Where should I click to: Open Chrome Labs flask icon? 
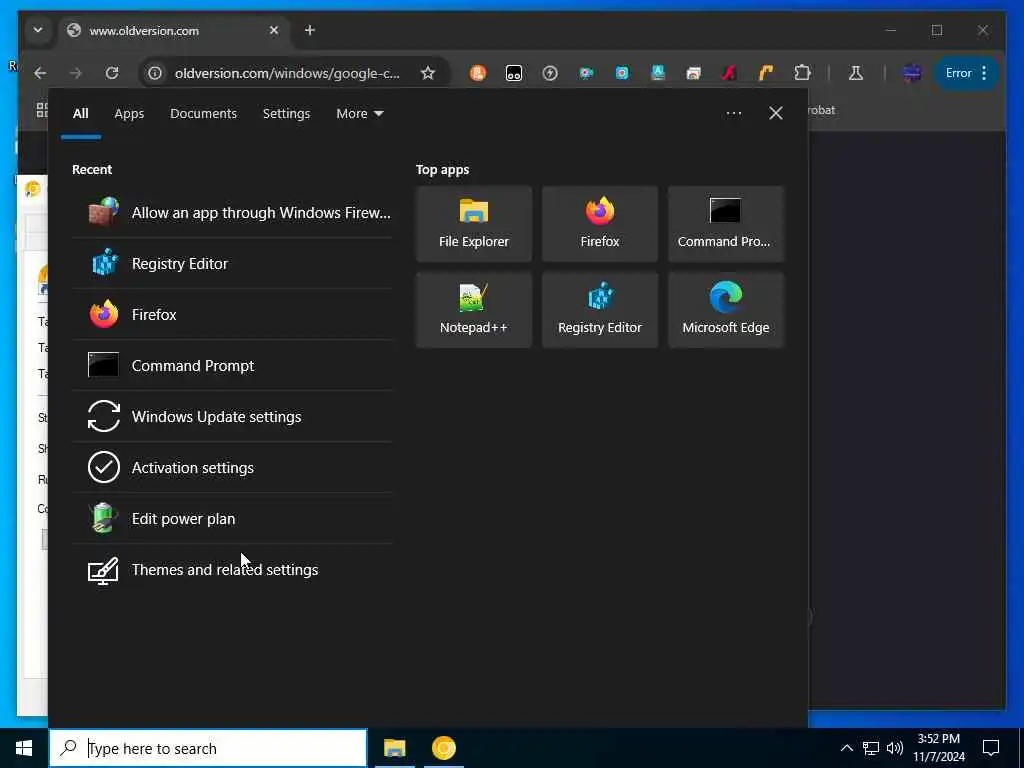click(856, 73)
